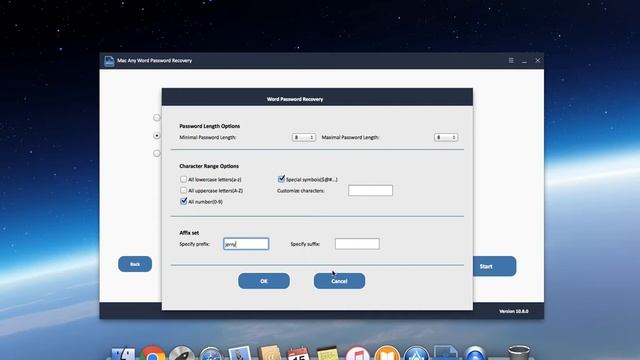Uncheck All number(0-9) checkbox
The image size is (640, 360).
[183, 201]
